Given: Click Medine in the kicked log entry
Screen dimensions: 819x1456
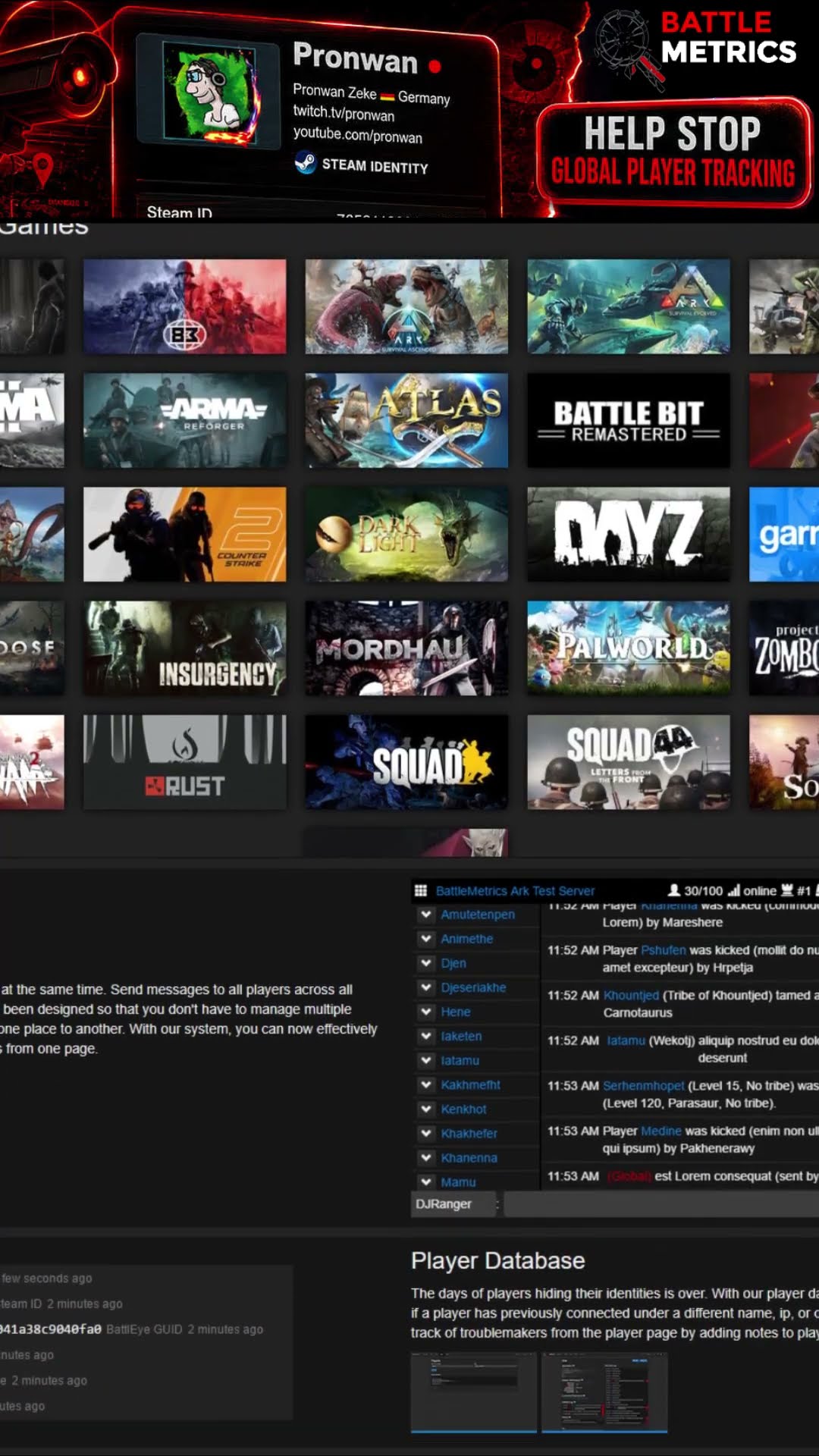Looking at the screenshot, I should click(x=661, y=1131).
